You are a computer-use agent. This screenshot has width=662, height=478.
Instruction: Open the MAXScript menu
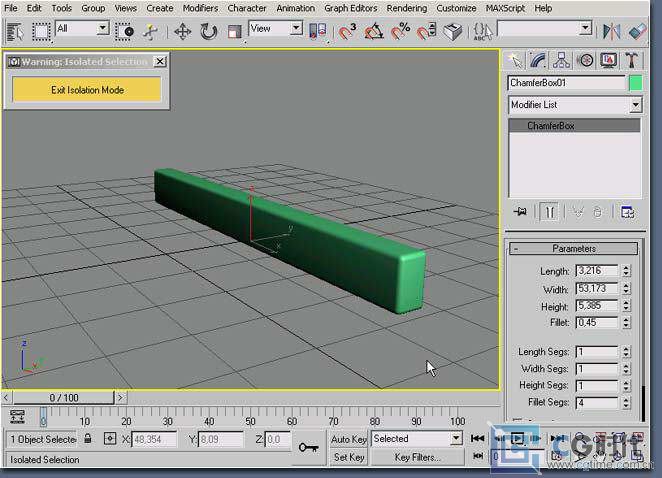pos(505,8)
